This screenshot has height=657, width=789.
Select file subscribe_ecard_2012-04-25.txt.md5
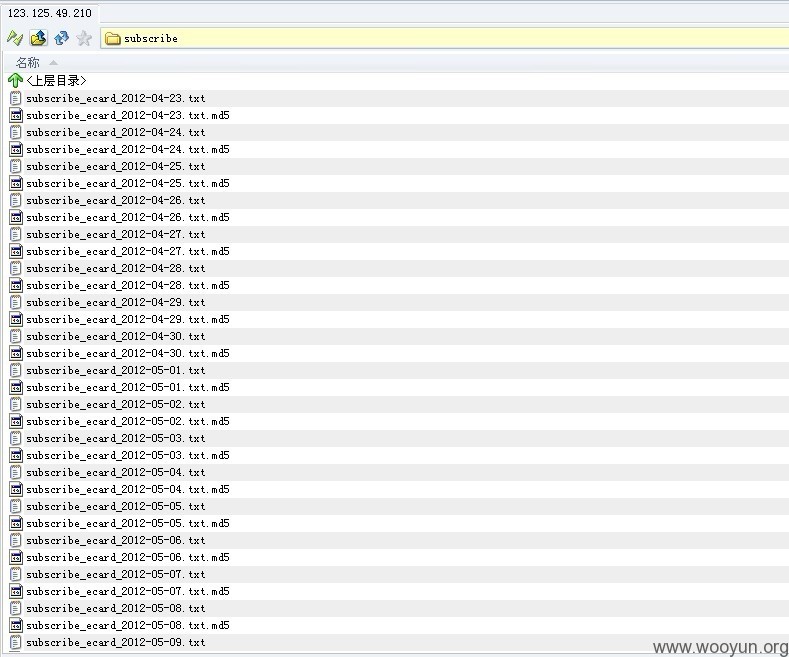coord(128,184)
